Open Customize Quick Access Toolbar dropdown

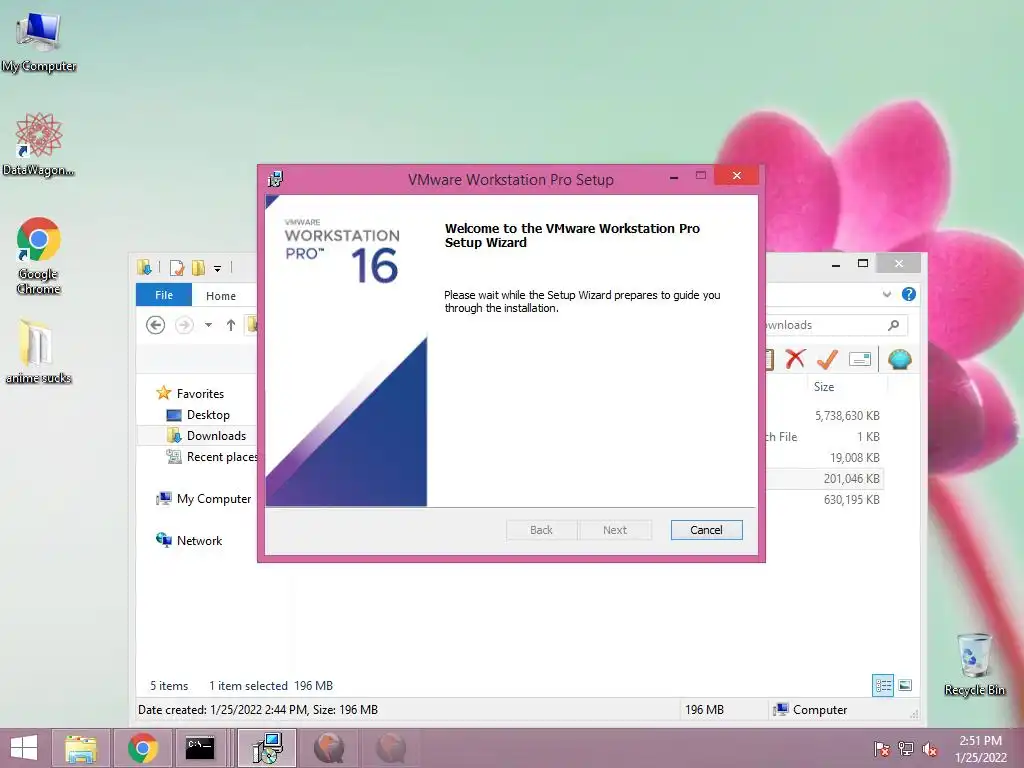pos(217,268)
